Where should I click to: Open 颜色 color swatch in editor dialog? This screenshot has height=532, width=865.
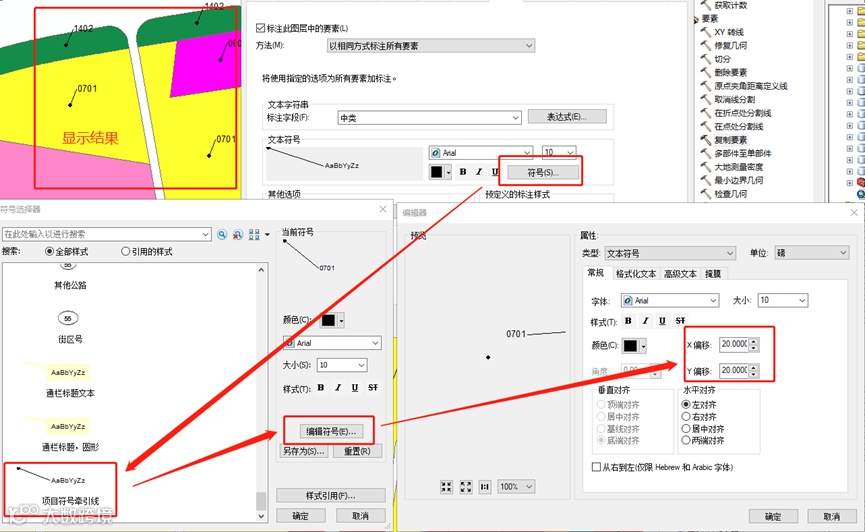click(x=634, y=345)
